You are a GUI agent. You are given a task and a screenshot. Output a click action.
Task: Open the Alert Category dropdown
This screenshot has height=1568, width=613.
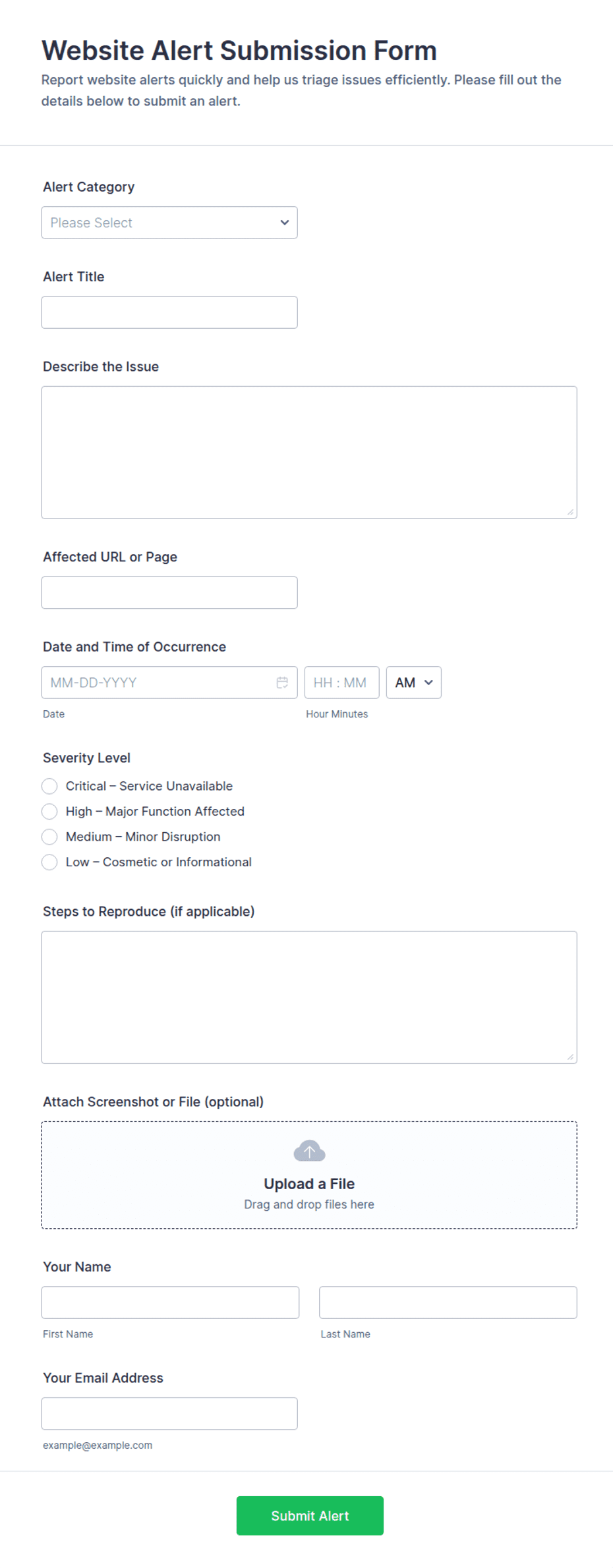[x=169, y=223]
